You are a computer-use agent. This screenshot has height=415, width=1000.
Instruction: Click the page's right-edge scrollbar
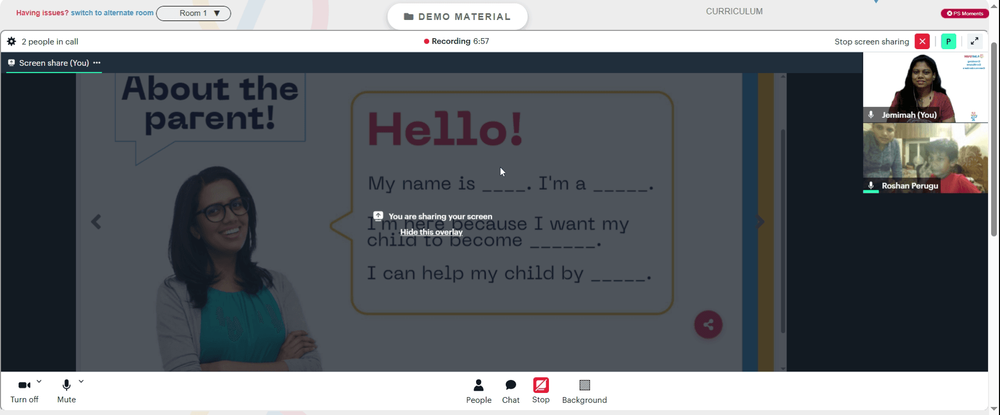click(x=995, y=139)
